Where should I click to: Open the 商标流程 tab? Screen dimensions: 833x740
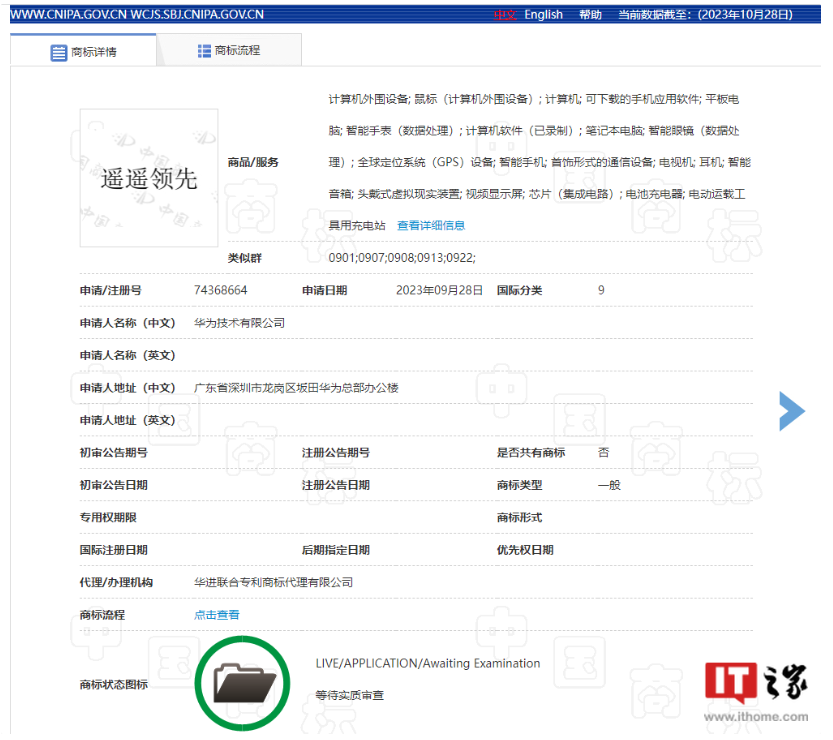(238, 51)
